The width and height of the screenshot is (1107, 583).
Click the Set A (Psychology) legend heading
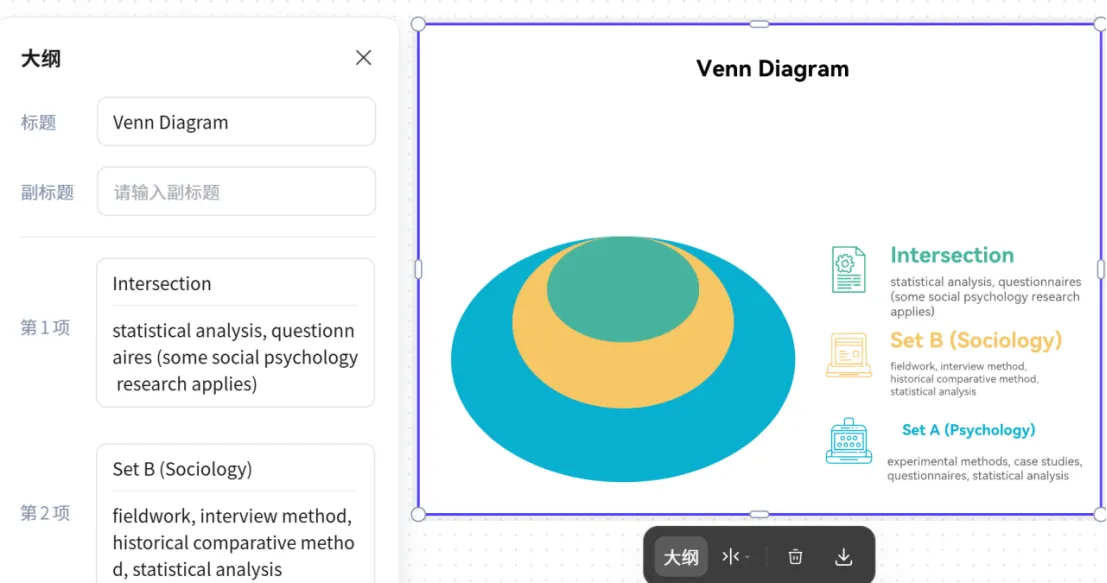pyautogui.click(x=968, y=430)
